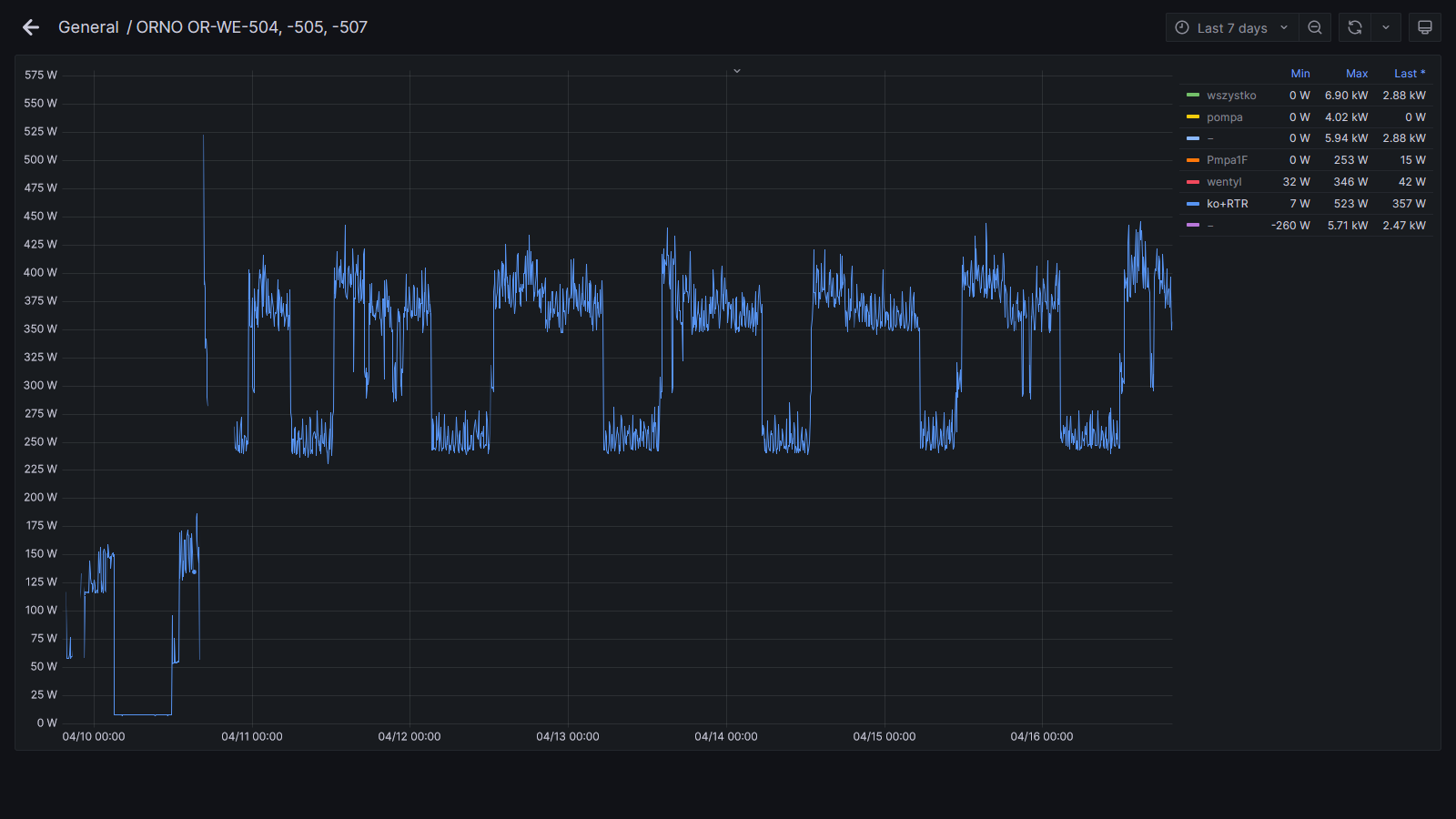Open the refresh interval dropdown arrow
Viewport: 1456px width, 819px height.
[1386, 27]
